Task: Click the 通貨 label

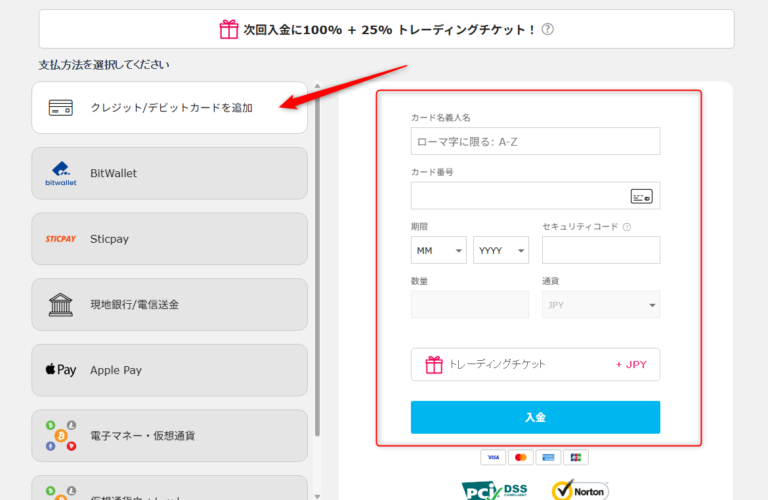Action: [x=551, y=281]
